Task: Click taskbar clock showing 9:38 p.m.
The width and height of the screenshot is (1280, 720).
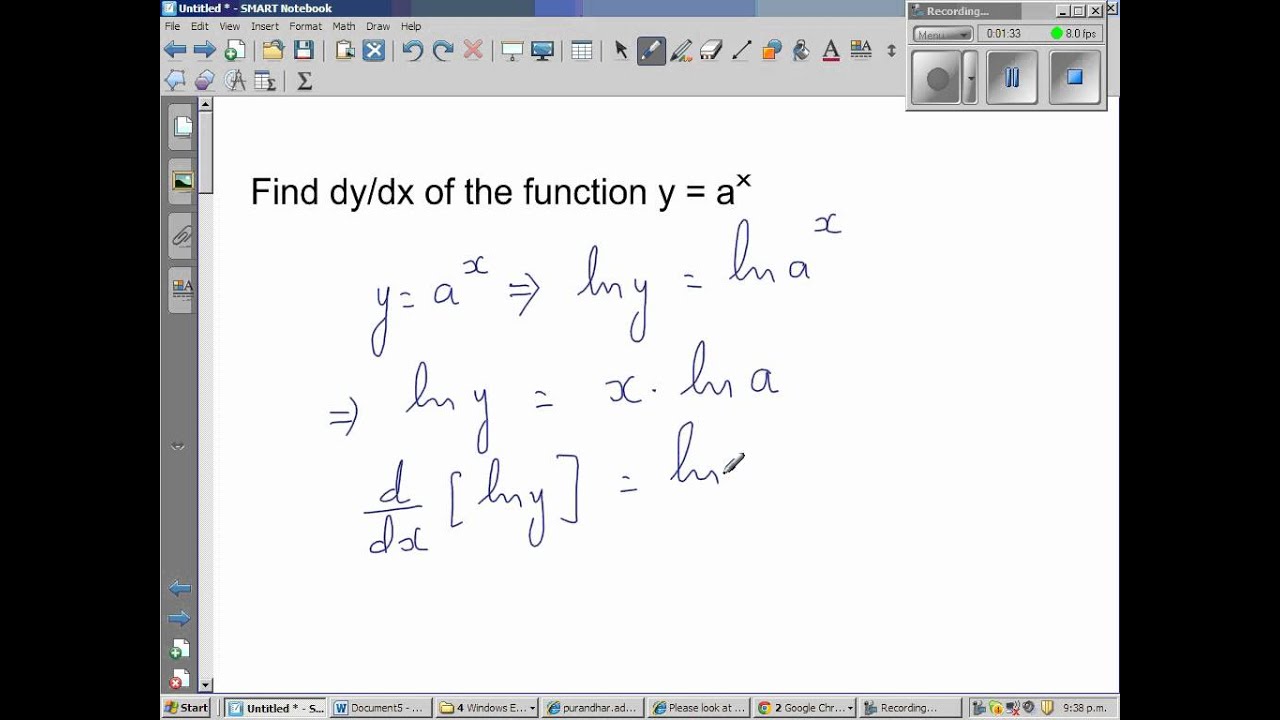Action: (1086, 708)
